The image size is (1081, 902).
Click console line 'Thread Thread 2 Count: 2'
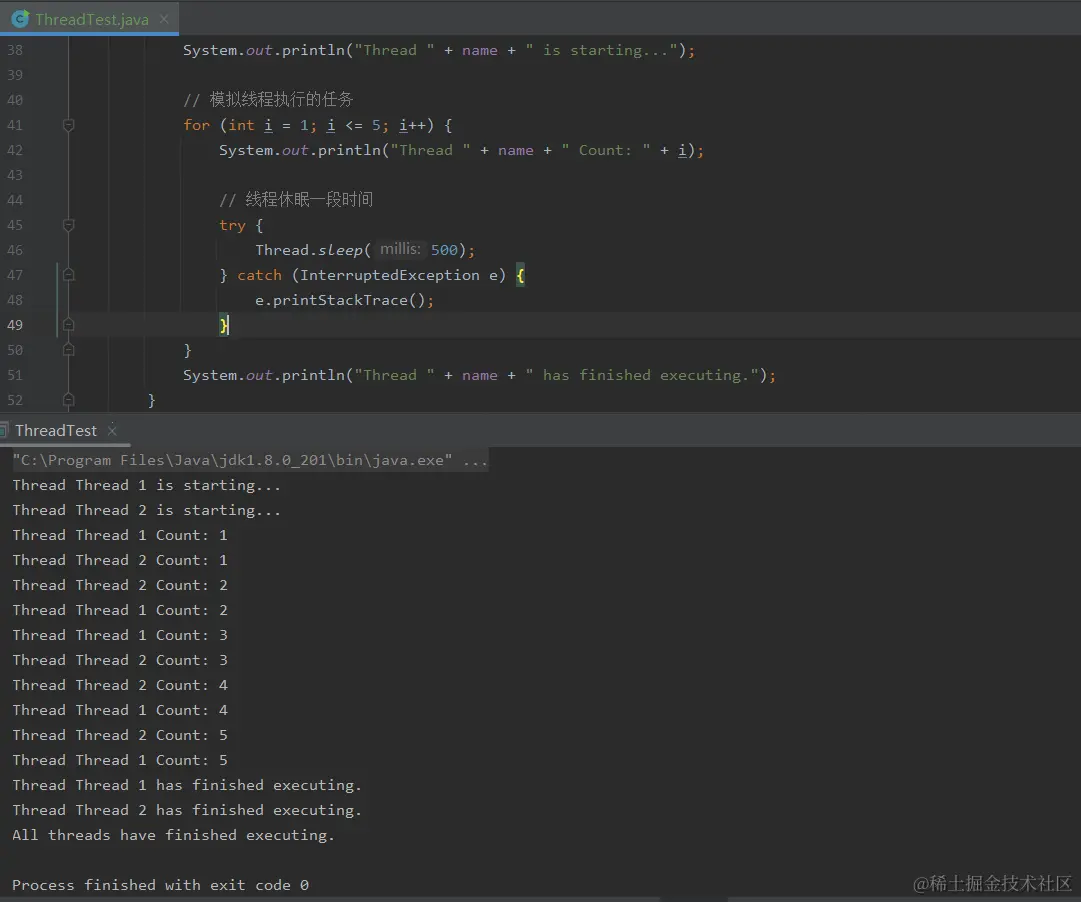click(x=120, y=585)
